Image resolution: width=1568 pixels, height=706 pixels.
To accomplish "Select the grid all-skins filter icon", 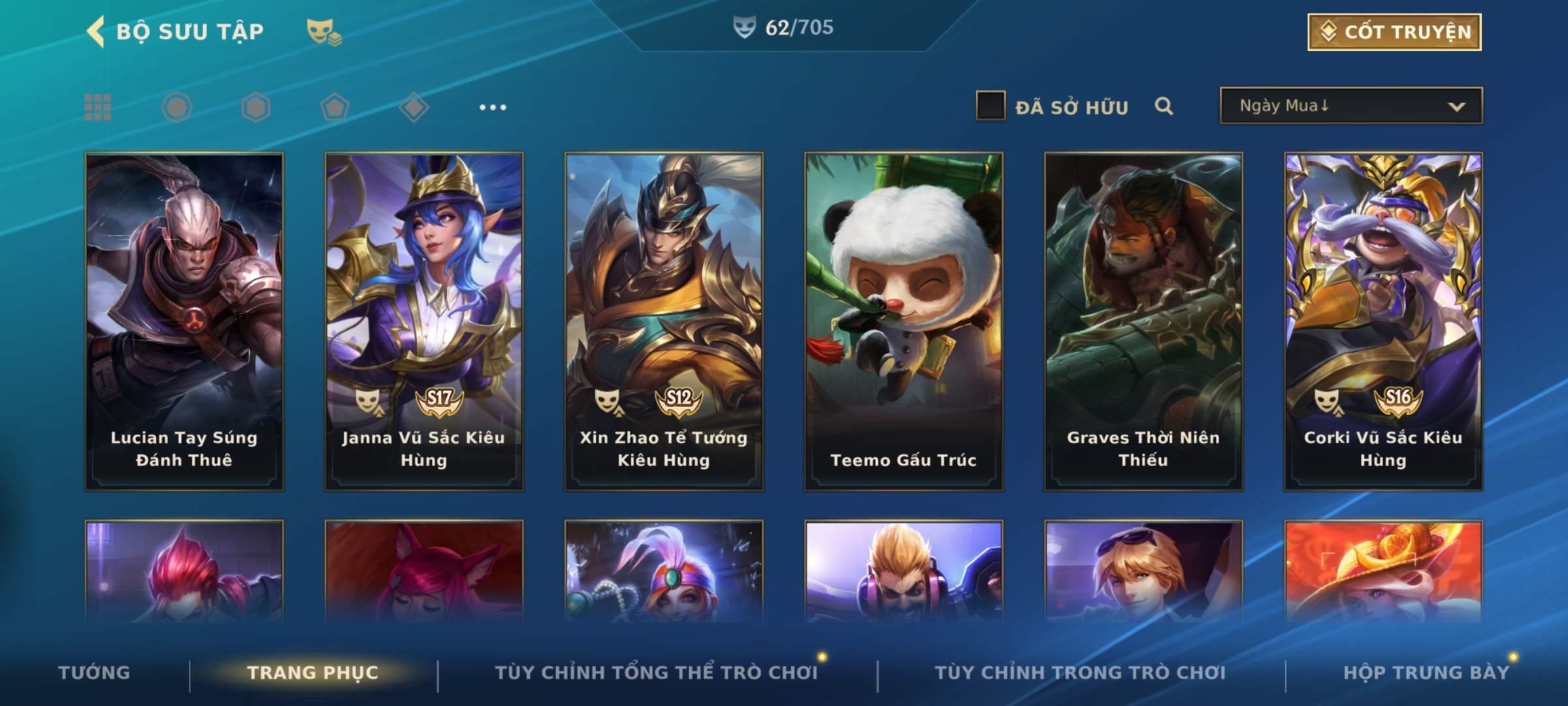I will pos(98,107).
